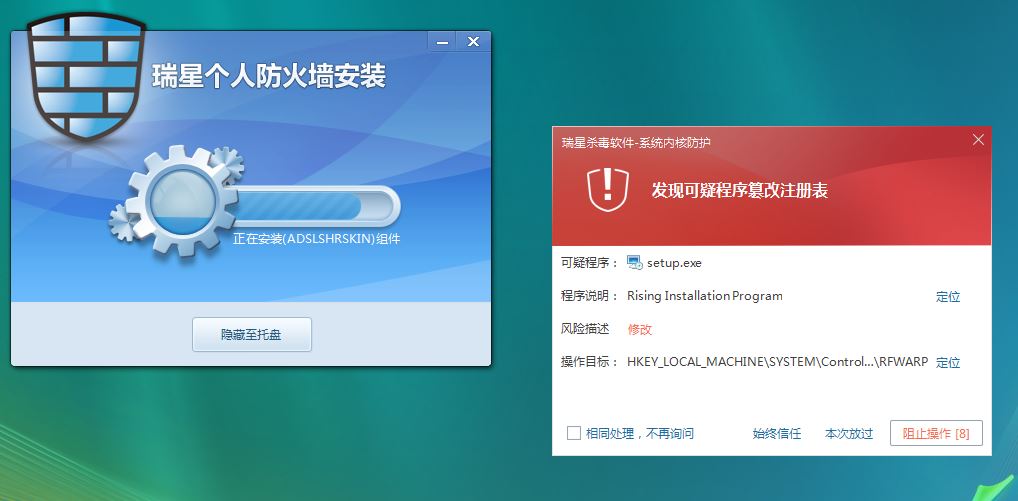Click the 始终信任 link
Viewport: 1018px width, 501px height.
pyautogui.click(x=777, y=434)
